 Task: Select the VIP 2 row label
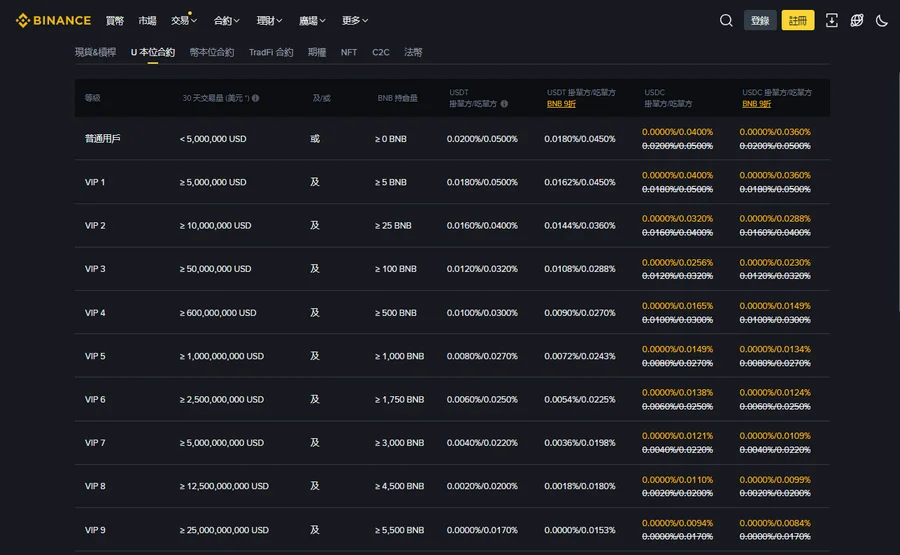95,226
